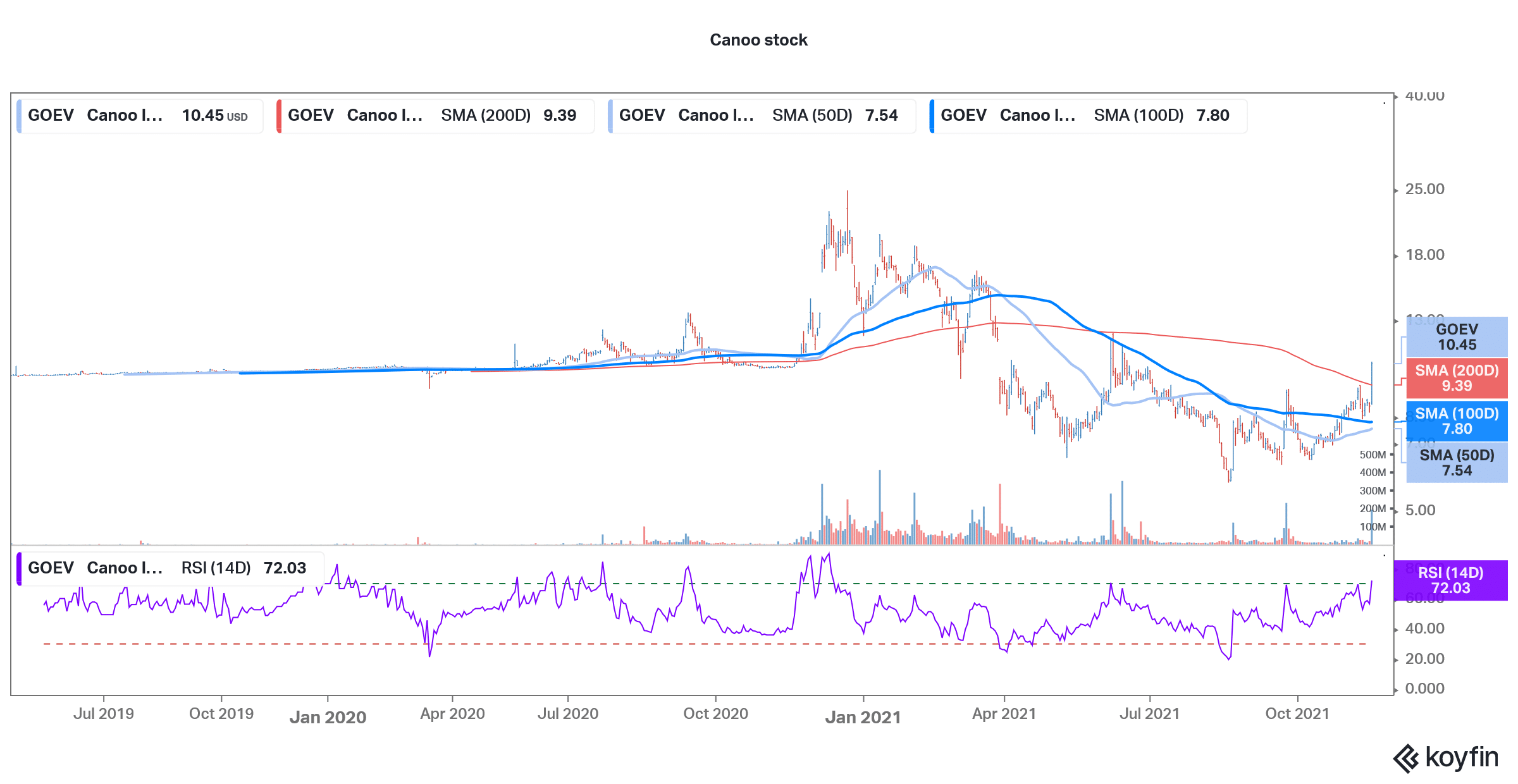Image resolution: width=1518 pixels, height=784 pixels.
Task: Select the SMA (200D) 9.39 legend box
Action: point(435,116)
